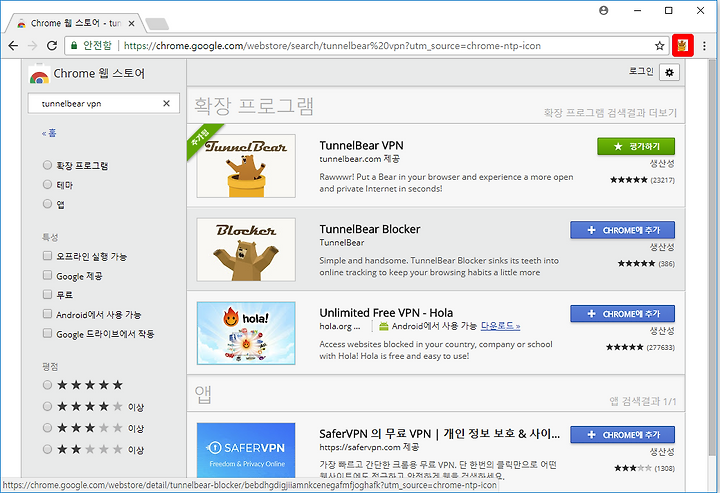Check Android에서 사용 가능 filter

(x=47, y=314)
